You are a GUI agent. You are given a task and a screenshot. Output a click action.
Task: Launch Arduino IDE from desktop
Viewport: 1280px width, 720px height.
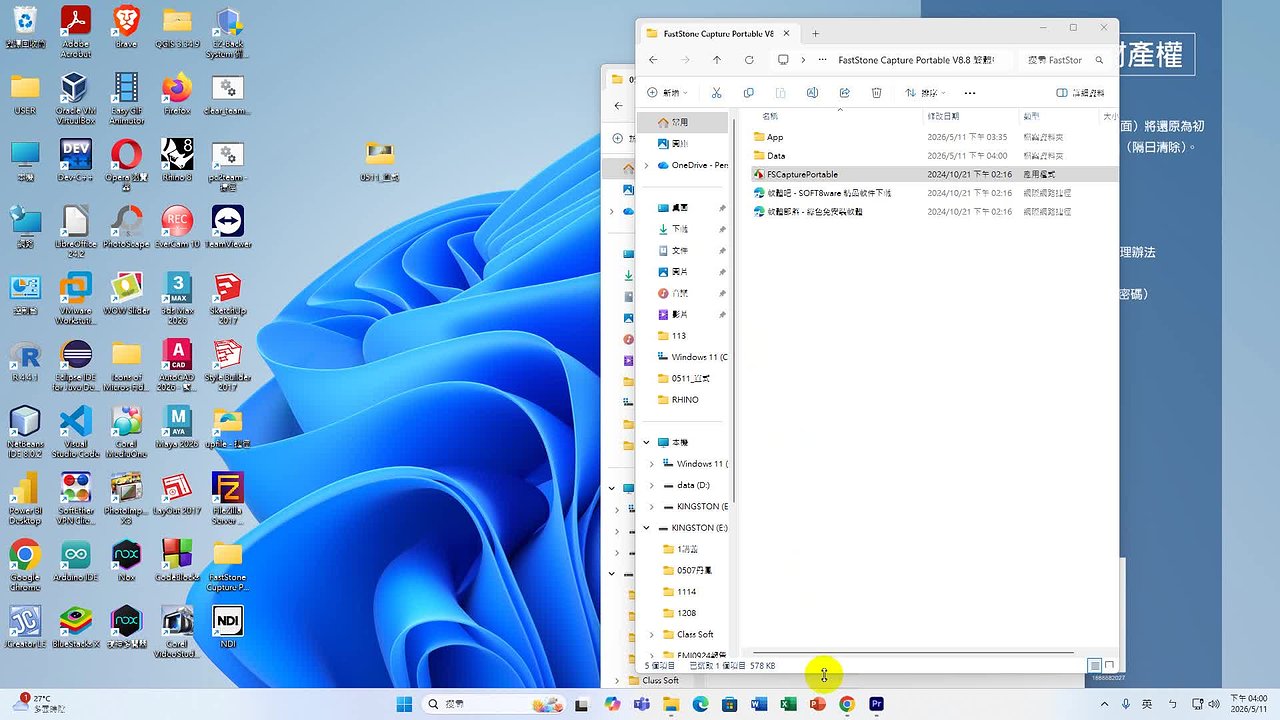[x=76, y=562]
